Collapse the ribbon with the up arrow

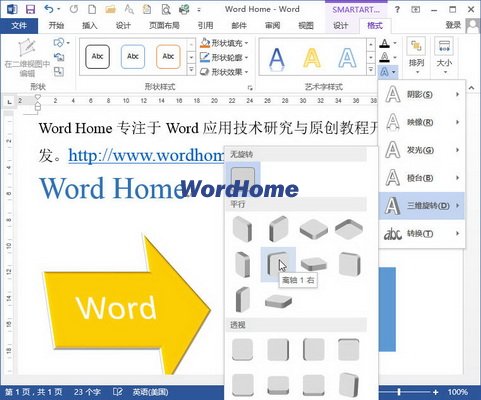[471, 88]
